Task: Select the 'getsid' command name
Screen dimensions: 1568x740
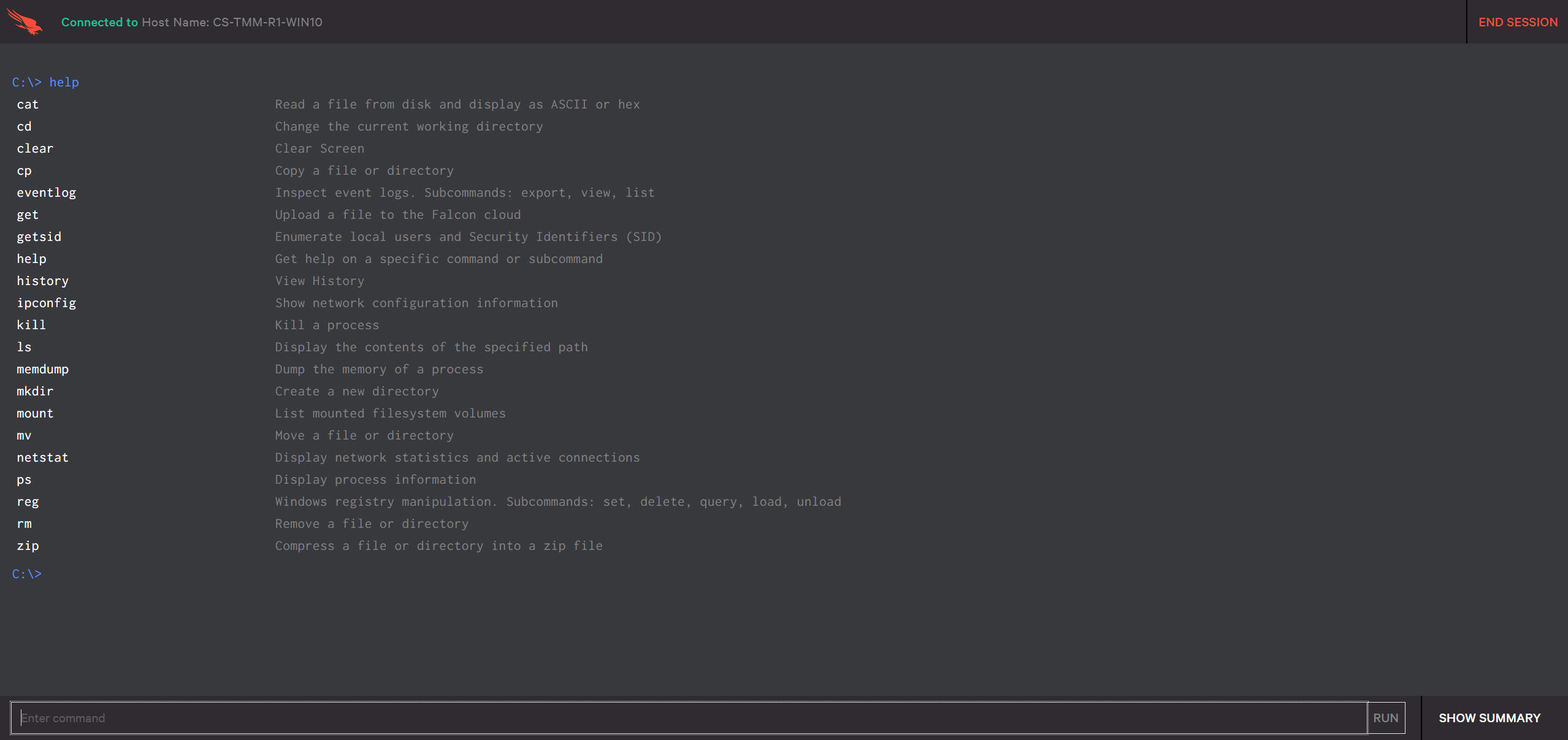Action: click(x=39, y=237)
